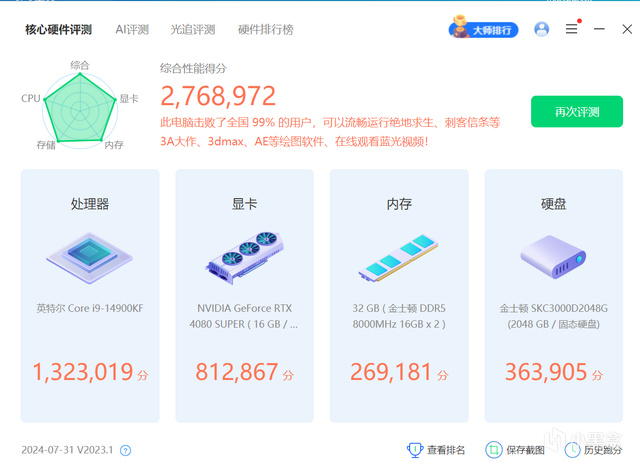The width and height of the screenshot is (640, 464).
Task: Switch to the 核心硬件评测 tab
Action: 58,29
